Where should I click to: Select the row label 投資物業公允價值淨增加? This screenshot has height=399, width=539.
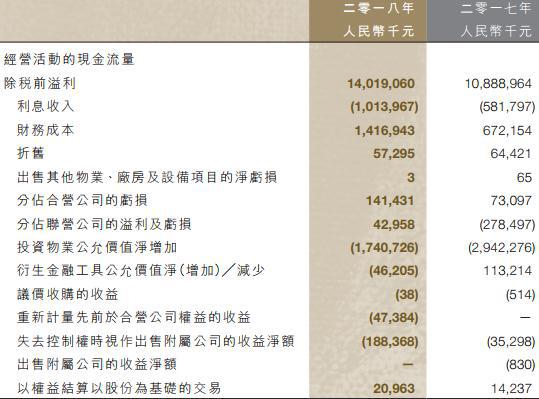pyautogui.click(x=97, y=247)
